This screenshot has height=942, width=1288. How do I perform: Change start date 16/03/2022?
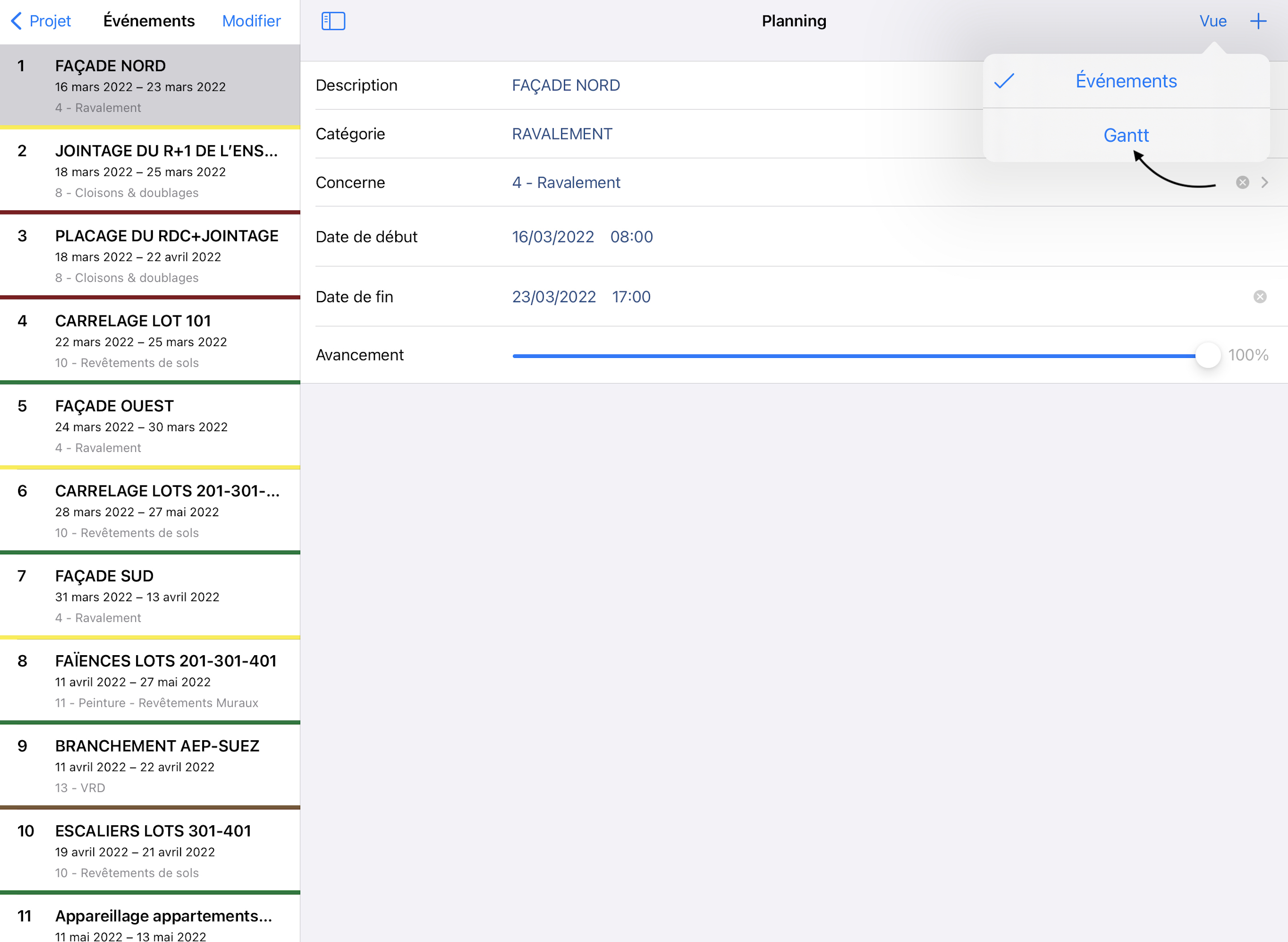(553, 237)
